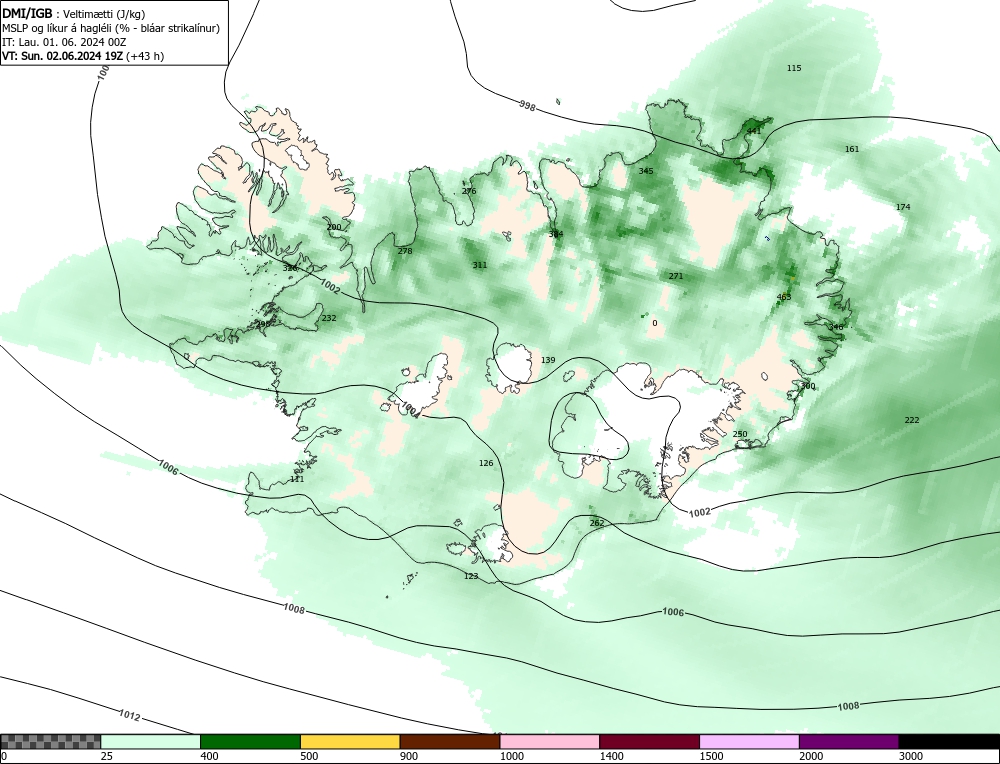
Task: Click the map value '271'
Action: tap(676, 276)
